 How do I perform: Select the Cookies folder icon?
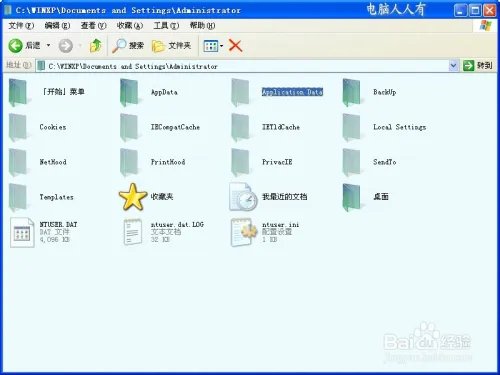point(19,127)
